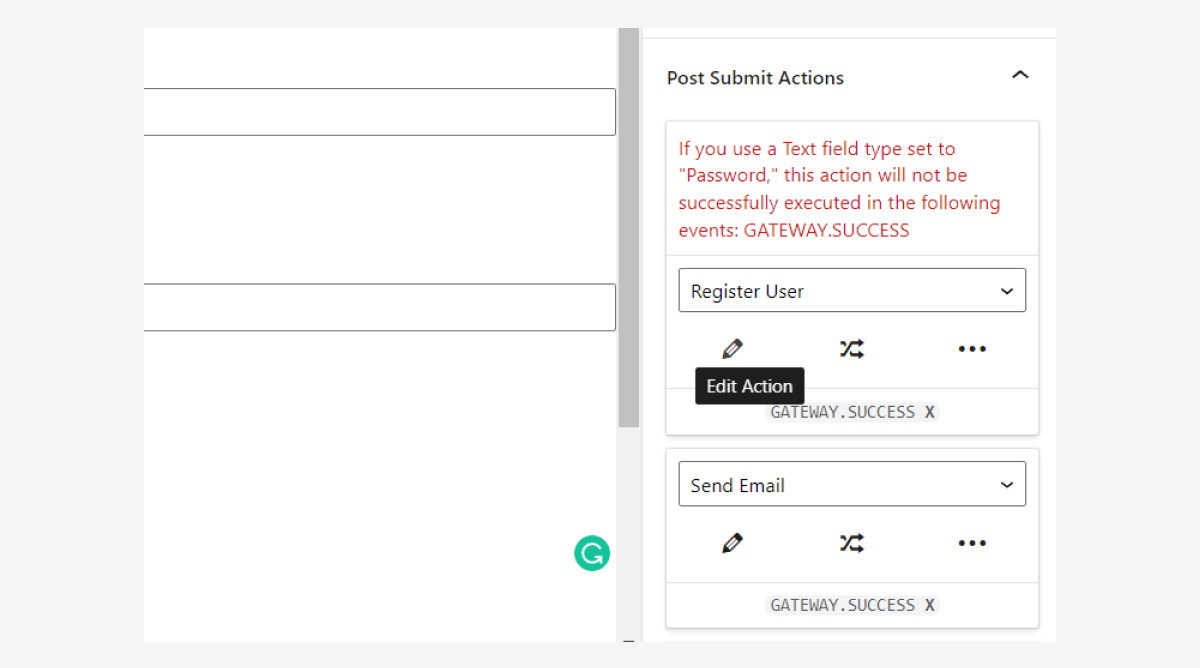Click the gray vertical scrollbar thumb

coord(628,230)
